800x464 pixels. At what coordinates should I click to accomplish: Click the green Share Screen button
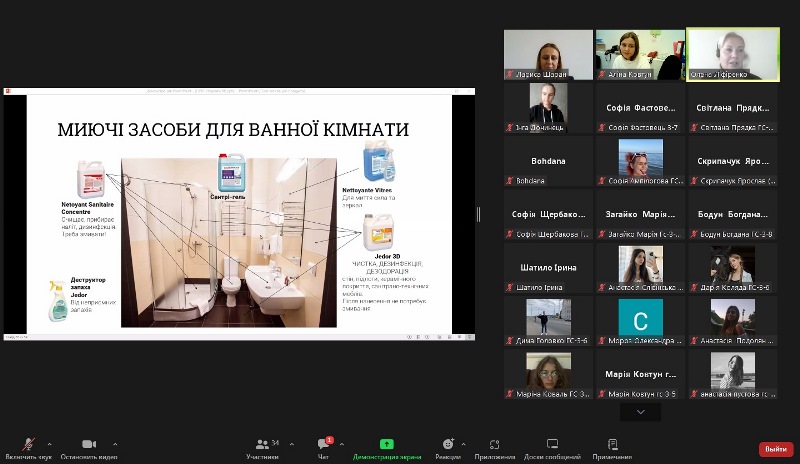tap(387, 448)
